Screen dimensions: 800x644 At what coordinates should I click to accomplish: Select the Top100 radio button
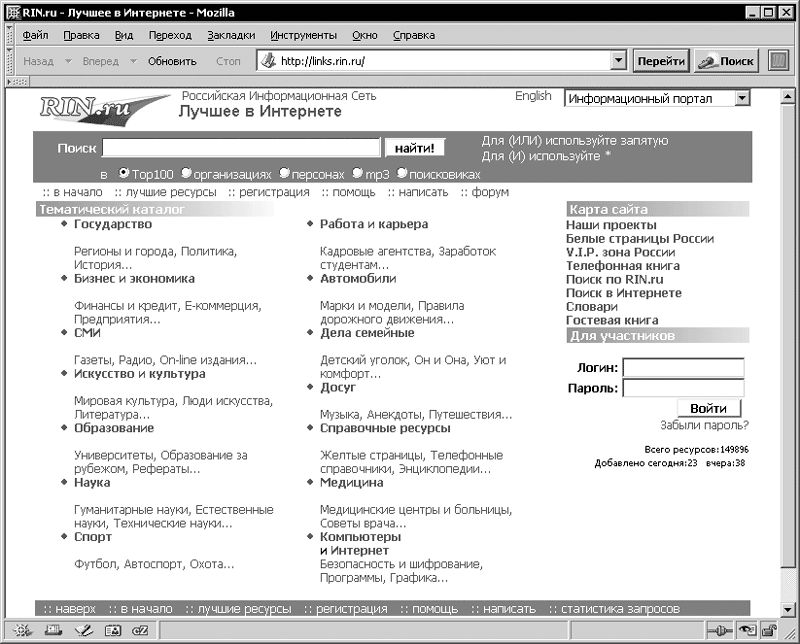point(123,173)
